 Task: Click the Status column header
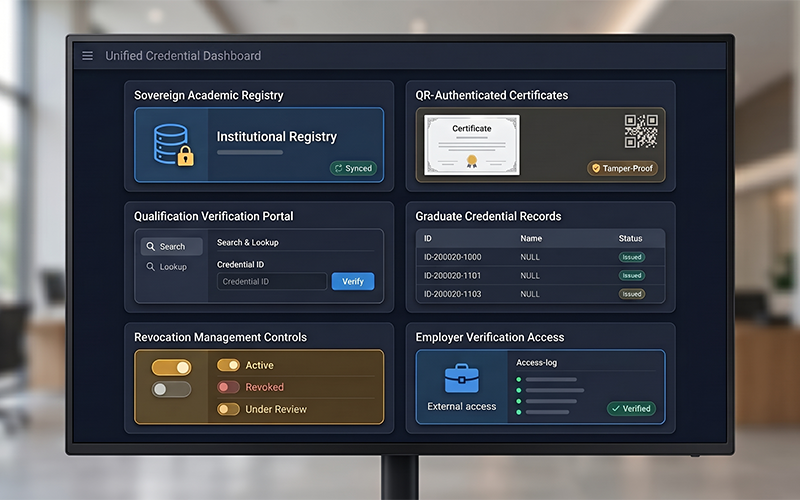pos(631,238)
